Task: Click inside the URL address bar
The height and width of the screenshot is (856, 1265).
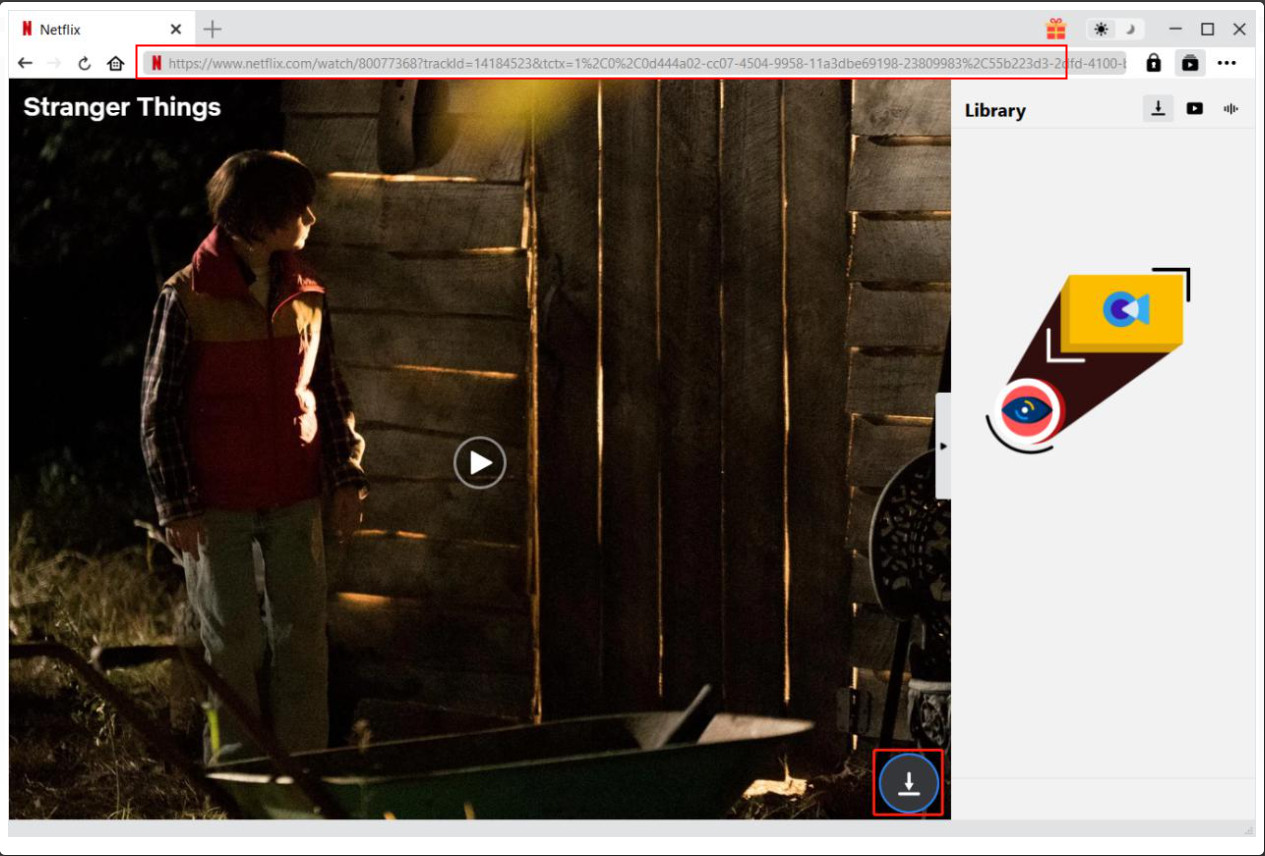Action: click(600, 63)
